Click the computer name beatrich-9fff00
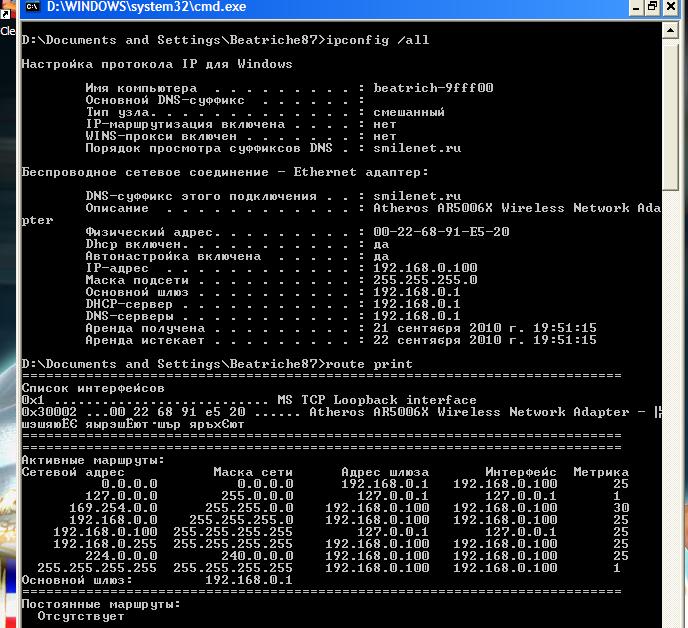Image resolution: width=688 pixels, height=628 pixels. pyautogui.click(x=433, y=88)
